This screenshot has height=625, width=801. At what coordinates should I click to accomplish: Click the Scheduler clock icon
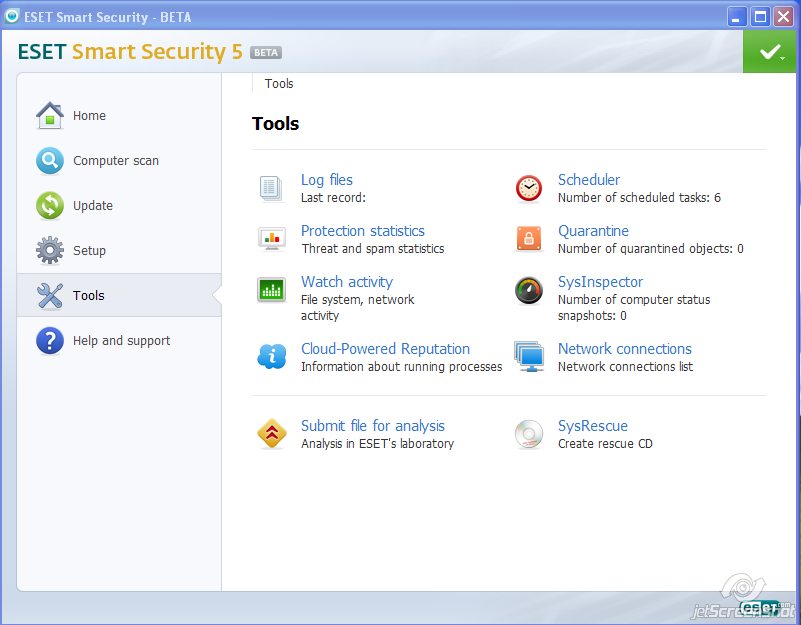point(529,188)
